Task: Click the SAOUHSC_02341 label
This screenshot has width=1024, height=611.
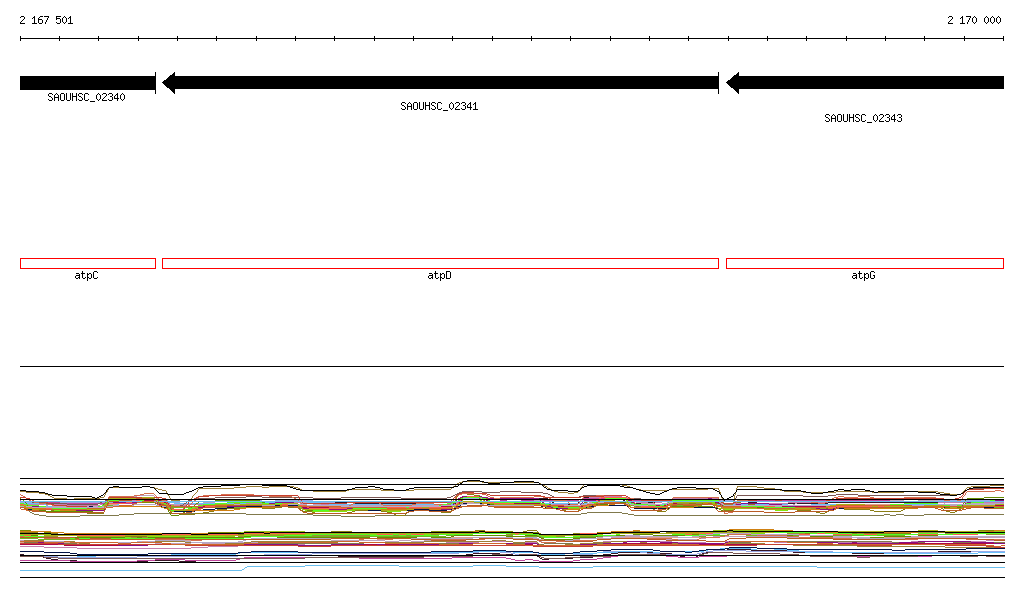Action: (439, 106)
